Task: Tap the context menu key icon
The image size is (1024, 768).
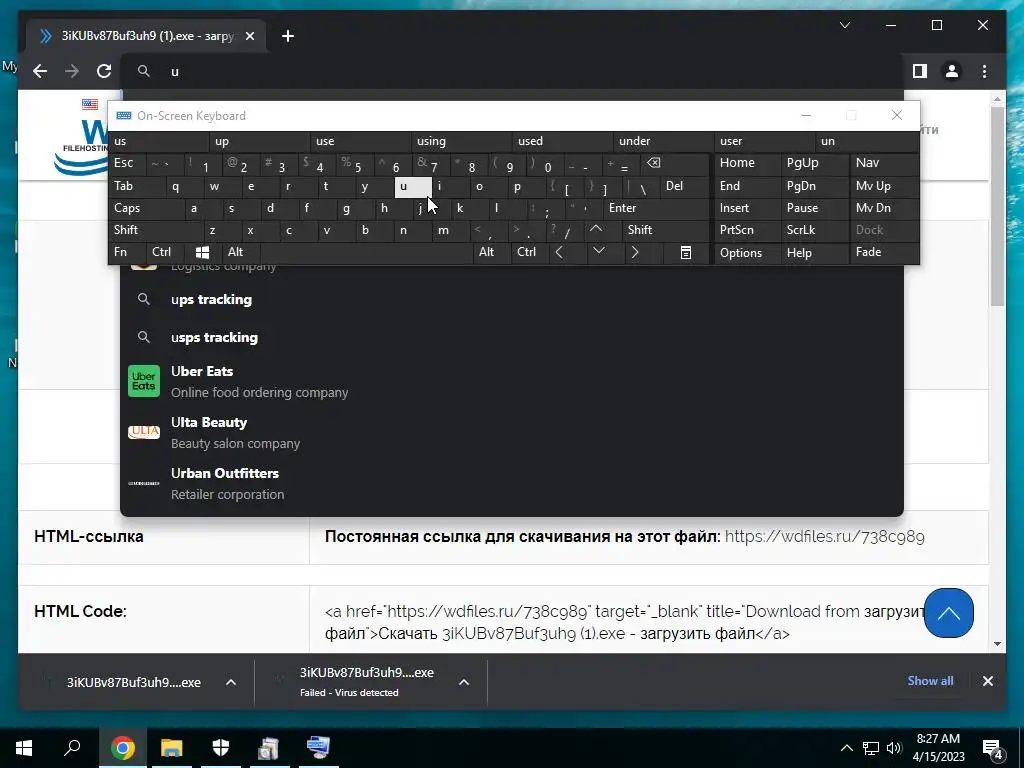Action: click(x=686, y=252)
